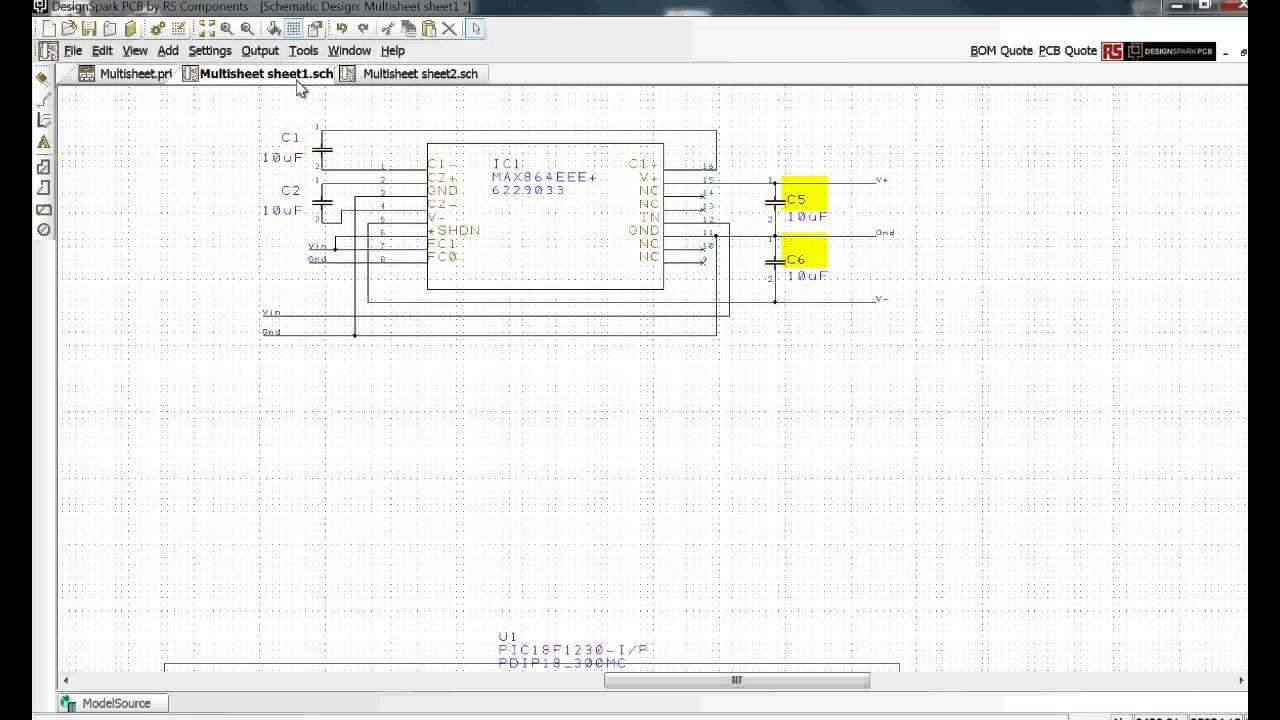Switch to the Multisheet sheet2.sch tab
The image size is (1280, 720).
tap(418, 73)
